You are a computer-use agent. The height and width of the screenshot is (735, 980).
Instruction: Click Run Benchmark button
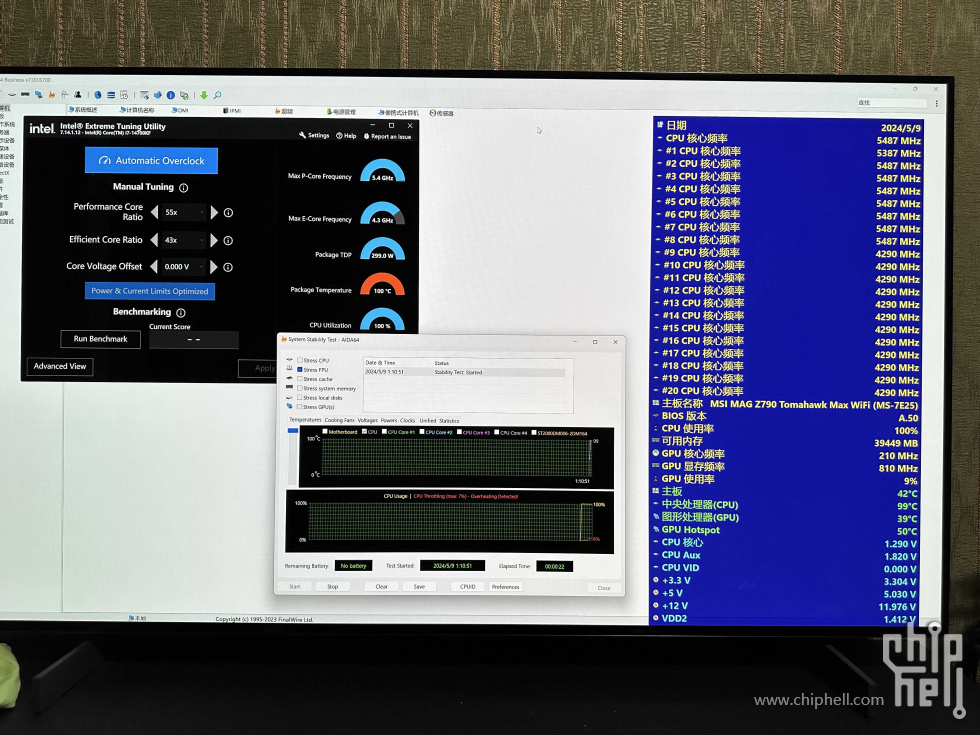100,339
